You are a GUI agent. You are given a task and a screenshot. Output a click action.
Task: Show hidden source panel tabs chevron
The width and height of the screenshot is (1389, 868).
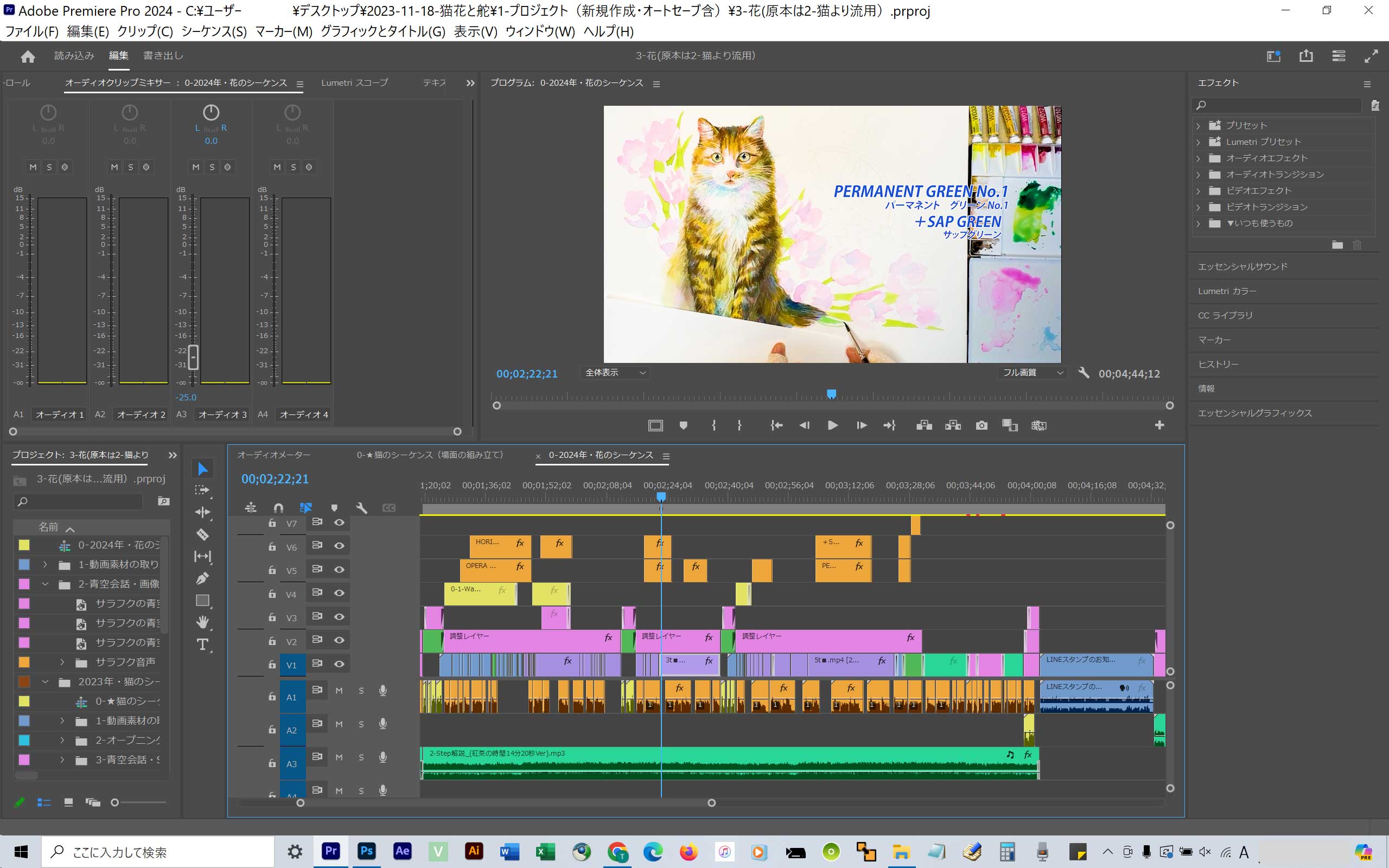pyautogui.click(x=470, y=83)
